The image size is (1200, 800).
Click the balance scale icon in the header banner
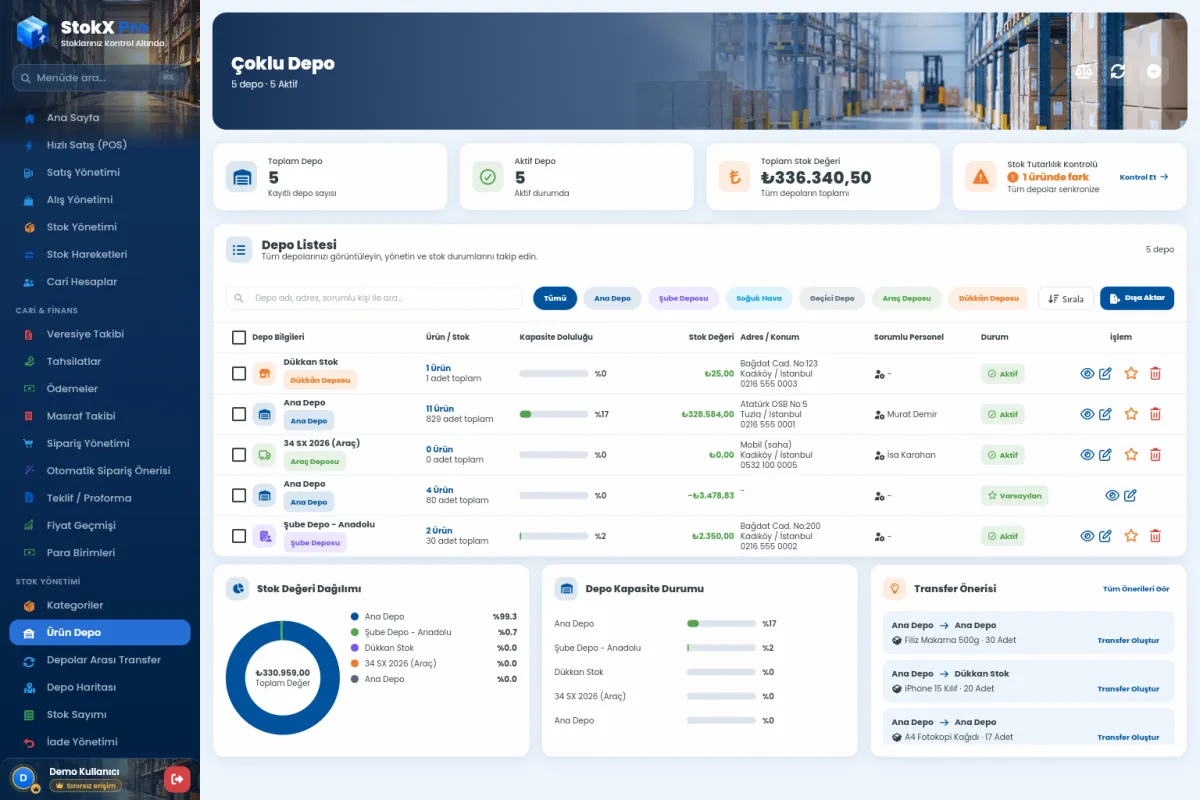coord(1084,71)
